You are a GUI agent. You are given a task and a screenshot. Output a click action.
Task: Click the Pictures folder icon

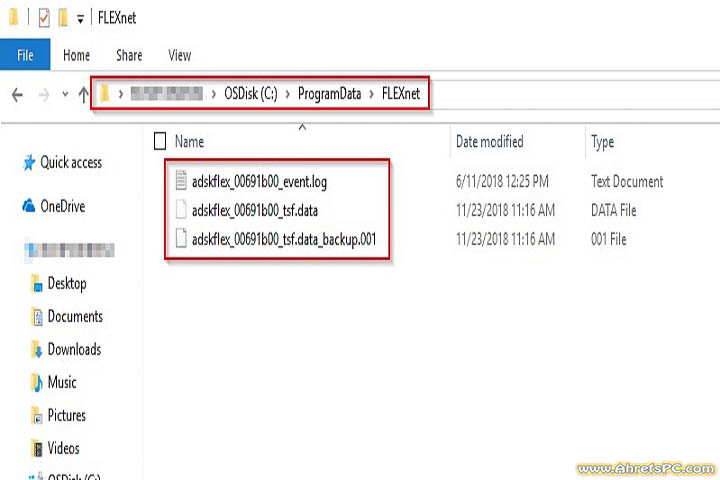37,416
